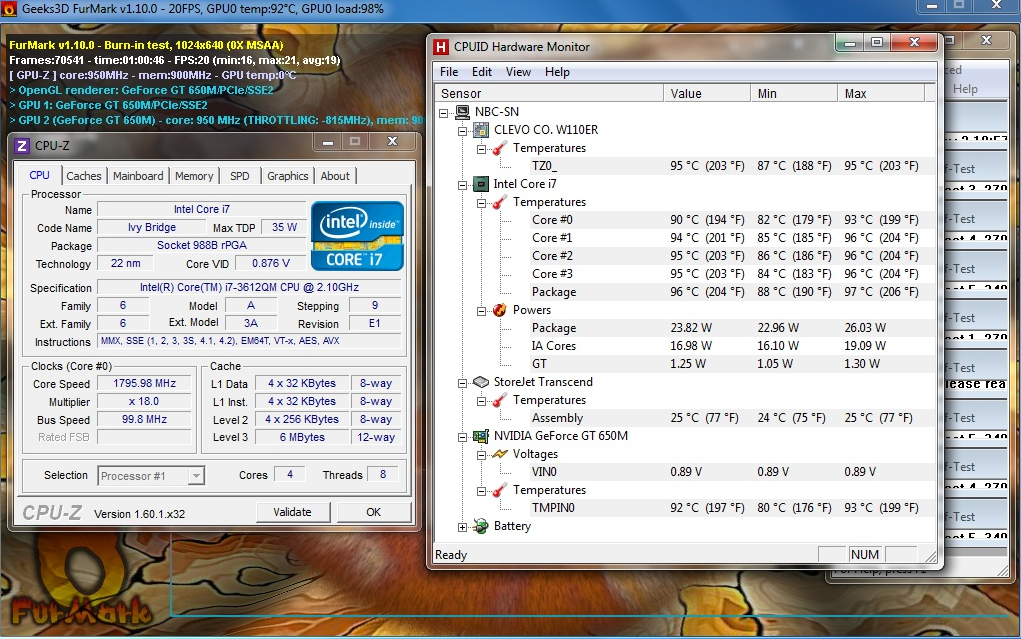Click the FurMark title bar icon
This screenshot has height=639, width=1021.
[8, 9]
